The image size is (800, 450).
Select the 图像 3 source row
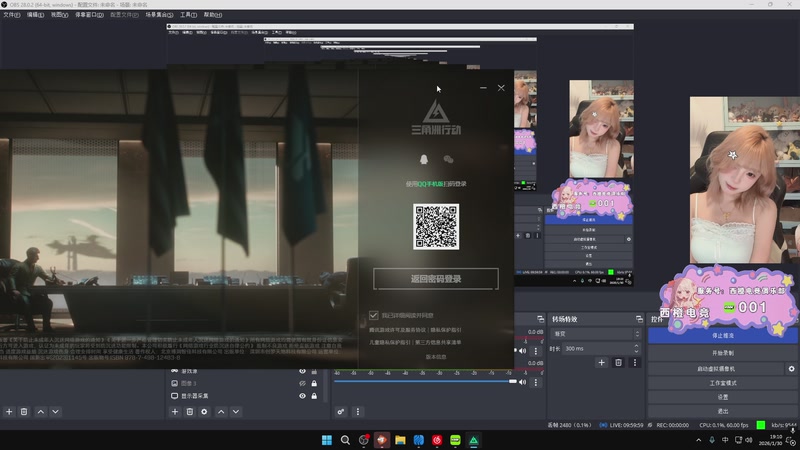coord(245,383)
